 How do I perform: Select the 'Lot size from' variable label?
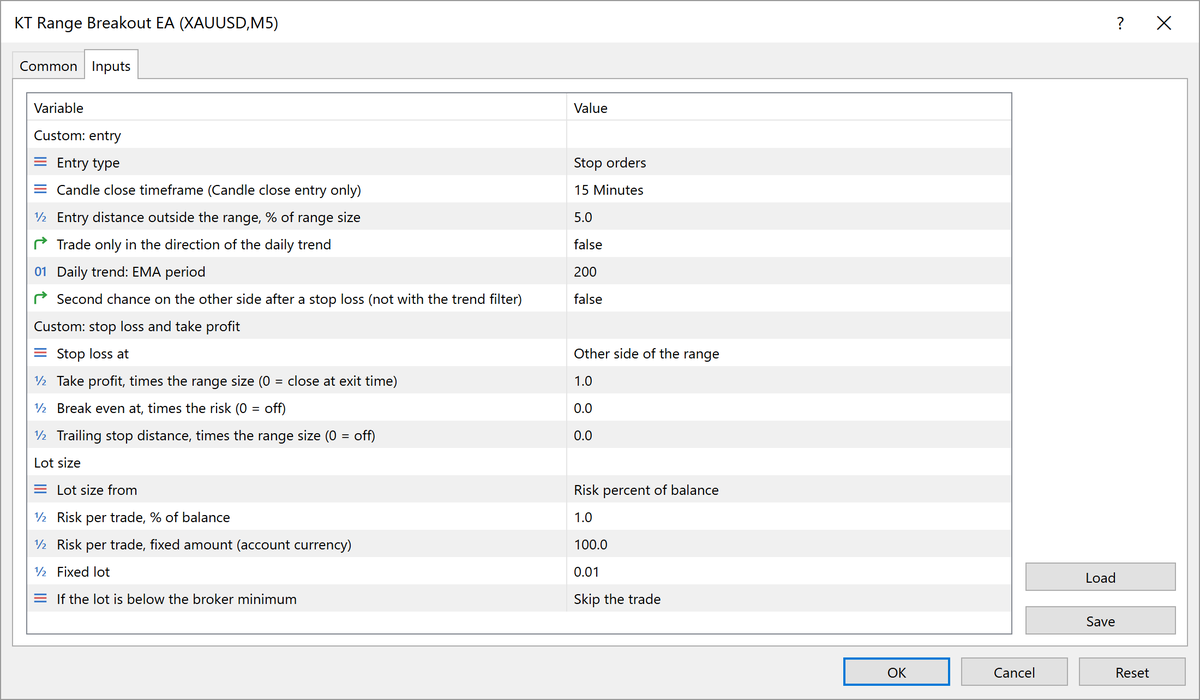coord(97,490)
